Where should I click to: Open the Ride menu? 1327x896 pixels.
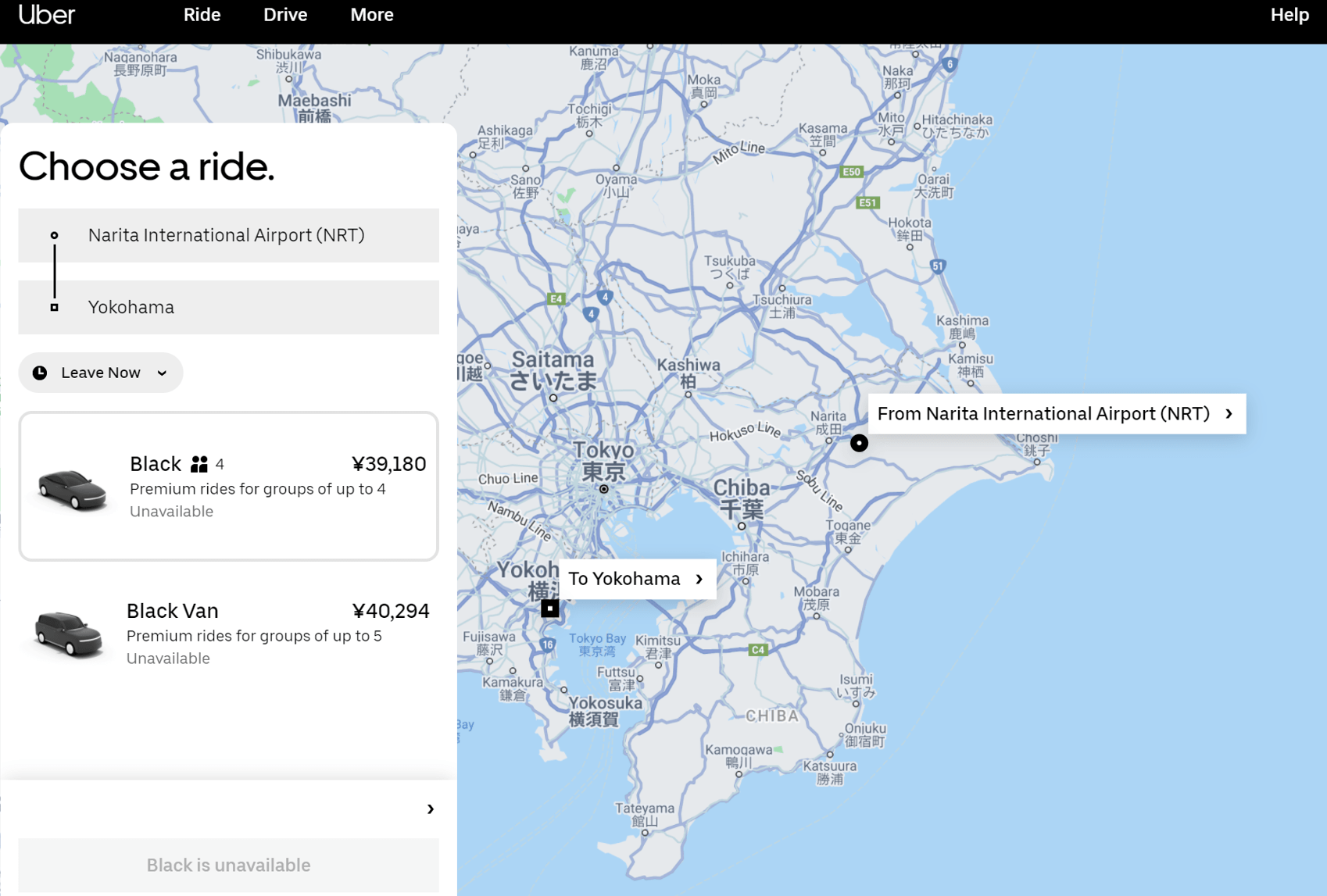[202, 15]
